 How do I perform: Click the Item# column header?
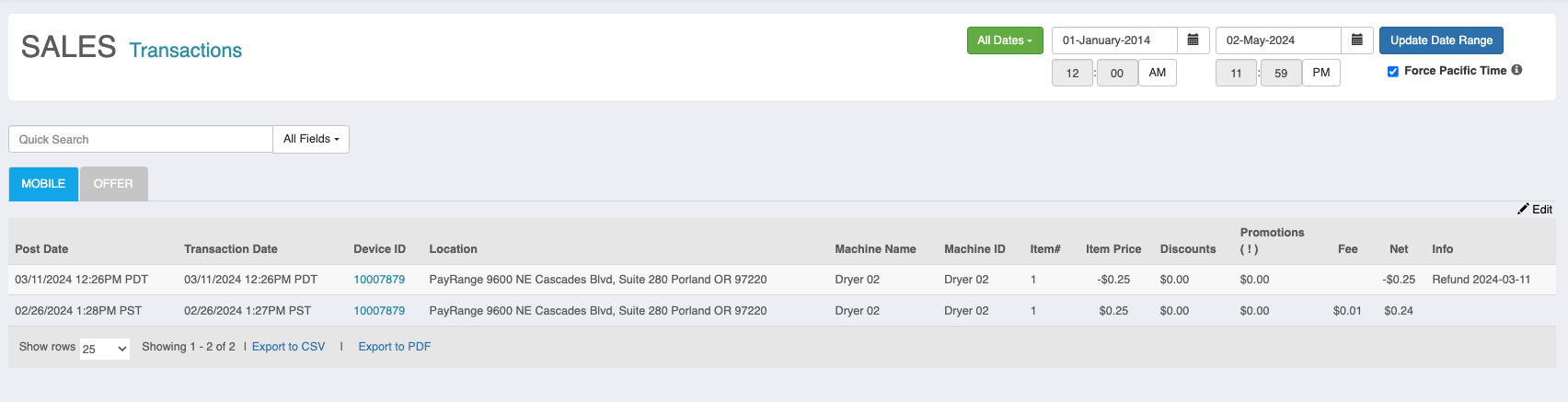click(1045, 249)
